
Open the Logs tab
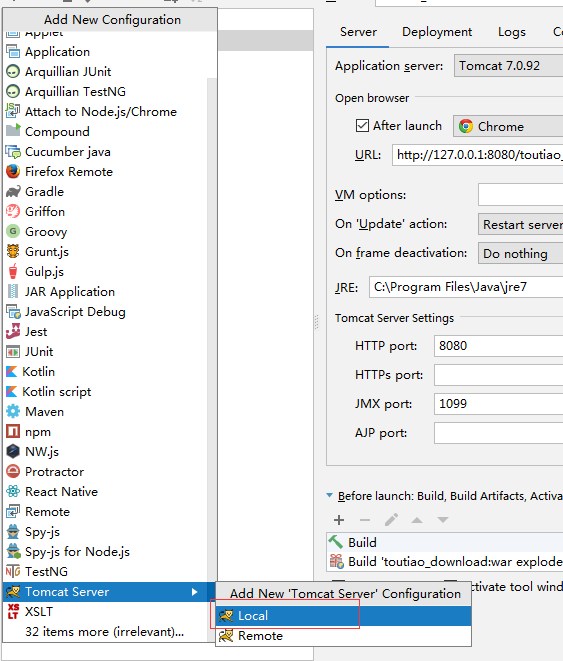coord(512,32)
